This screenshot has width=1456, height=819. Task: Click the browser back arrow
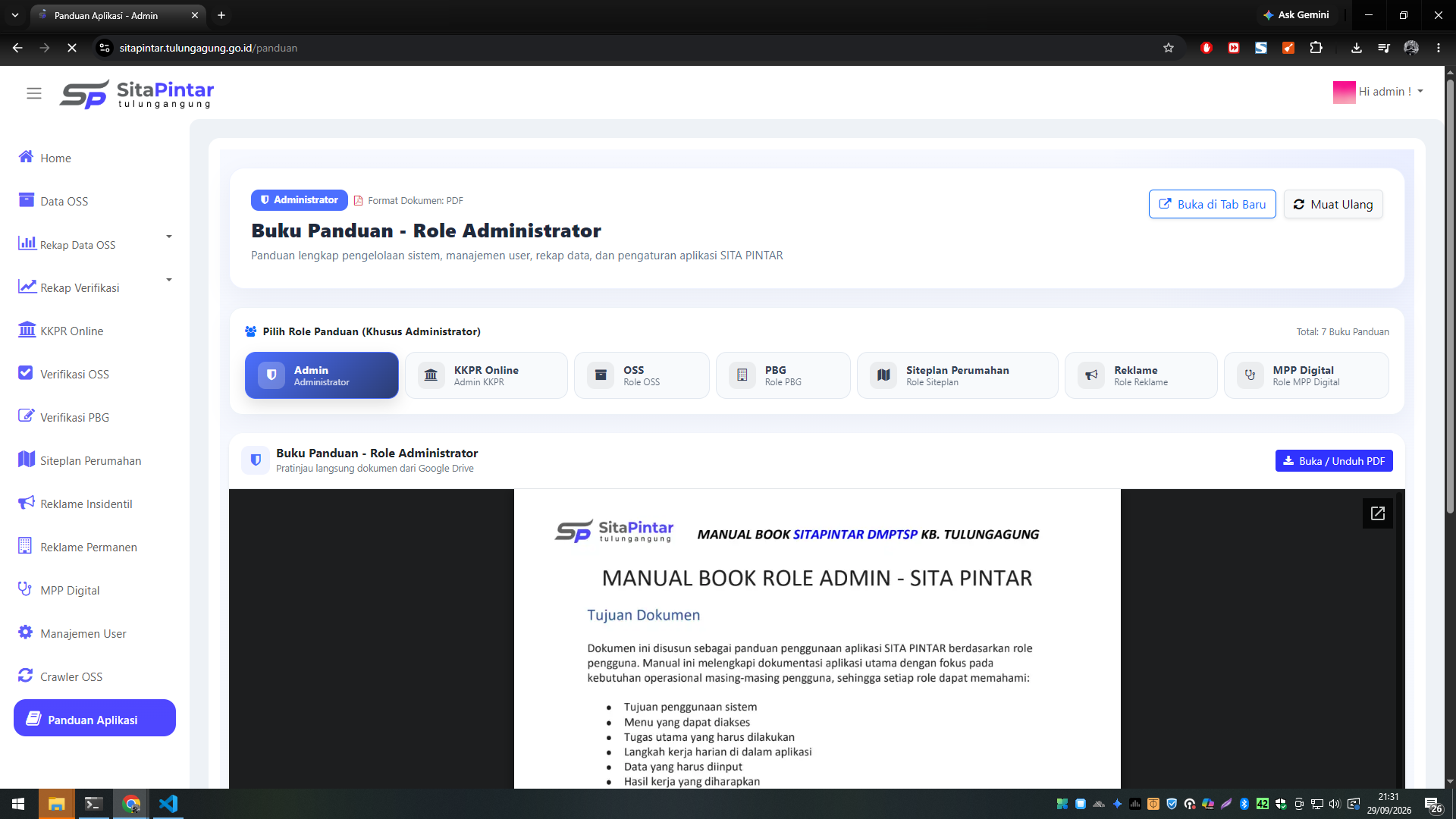17,48
